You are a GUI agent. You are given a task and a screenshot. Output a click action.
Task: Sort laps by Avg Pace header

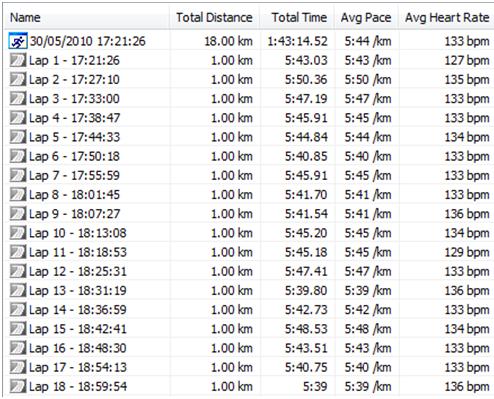coord(366,18)
